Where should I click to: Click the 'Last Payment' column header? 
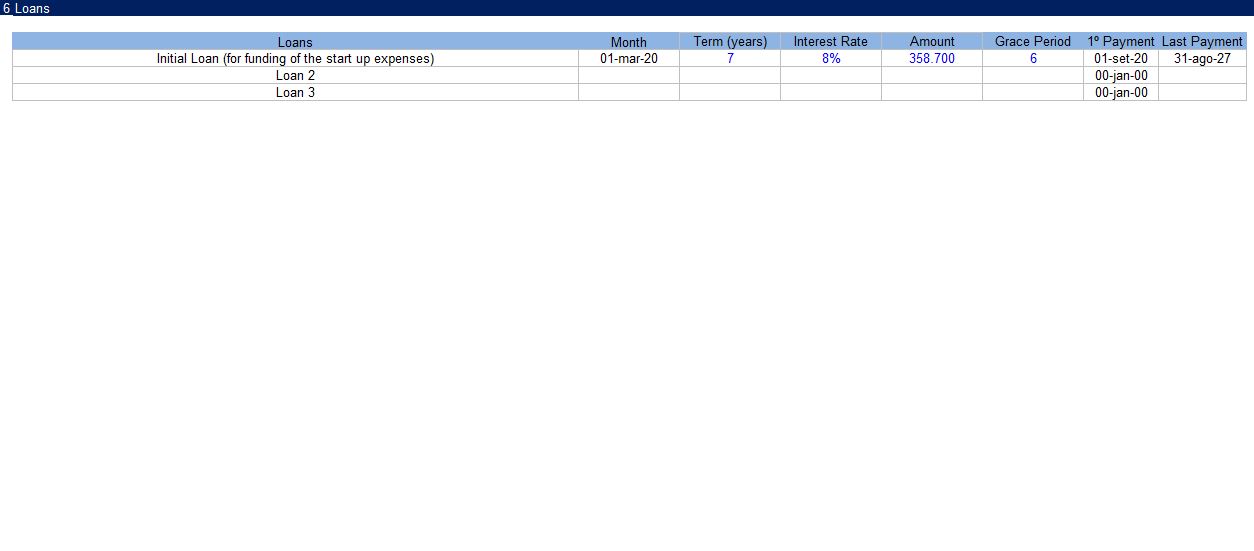point(1202,42)
